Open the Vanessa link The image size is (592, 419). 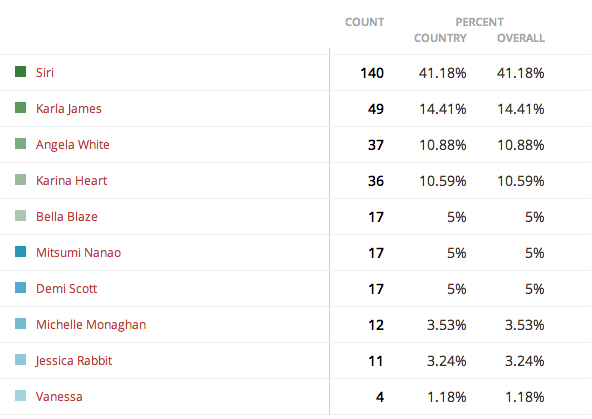pos(59,397)
